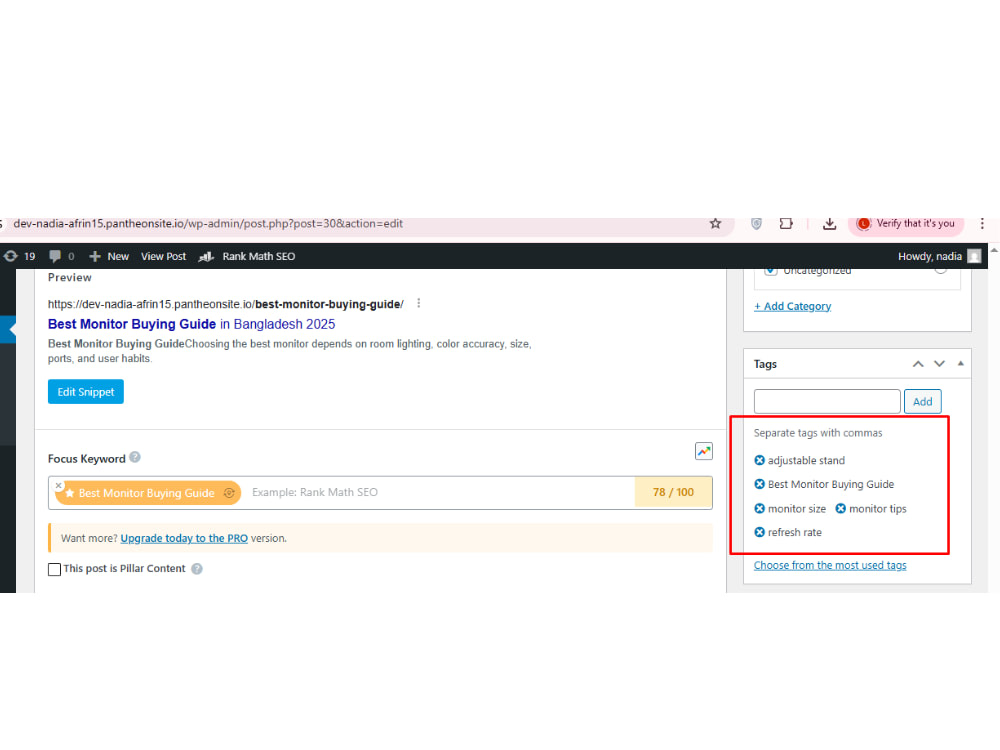The height and width of the screenshot is (750, 1000).
Task: Open the Rank Math SEO admin bar menu
Action: (x=247, y=256)
